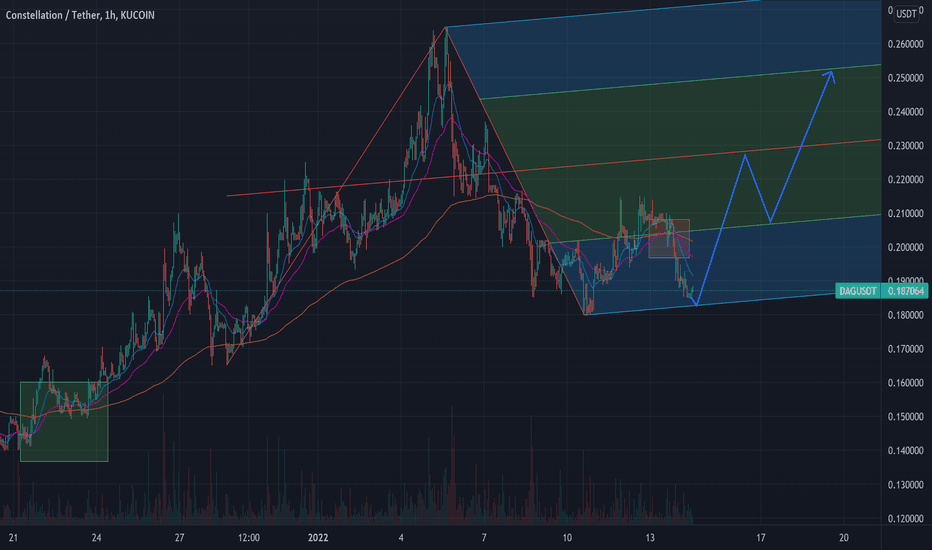Image resolution: width=932 pixels, height=550 pixels.
Task: Click the DAGUSDT price label tag
Action: [x=858, y=291]
